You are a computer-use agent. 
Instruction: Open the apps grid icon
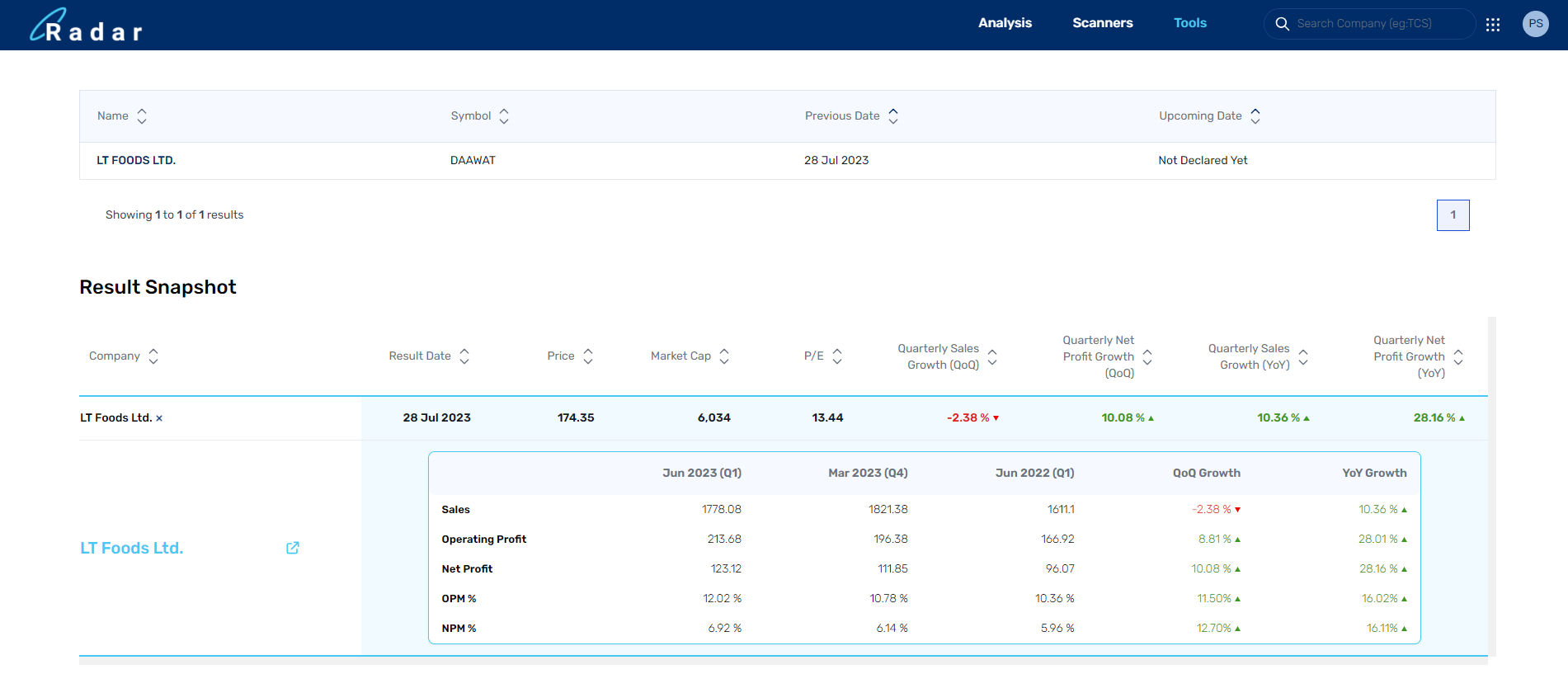click(x=1493, y=24)
